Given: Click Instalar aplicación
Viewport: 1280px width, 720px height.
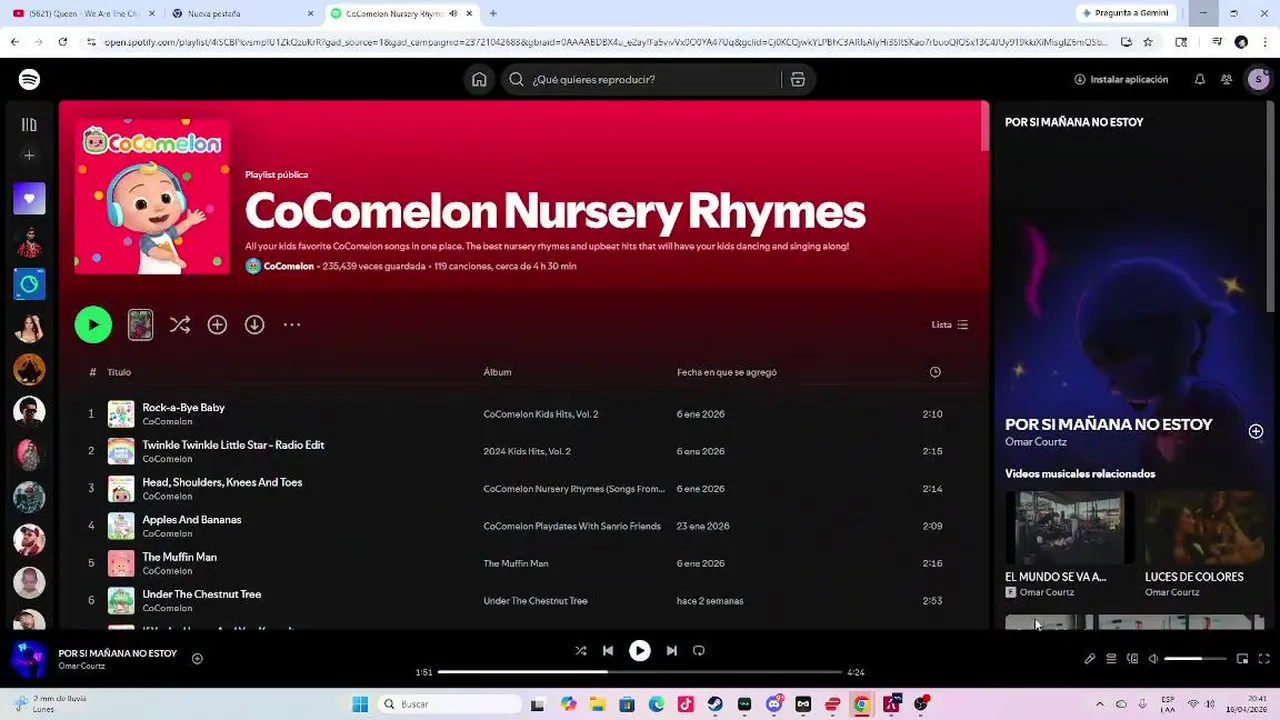Looking at the screenshot, I should tap(1121, 79).
